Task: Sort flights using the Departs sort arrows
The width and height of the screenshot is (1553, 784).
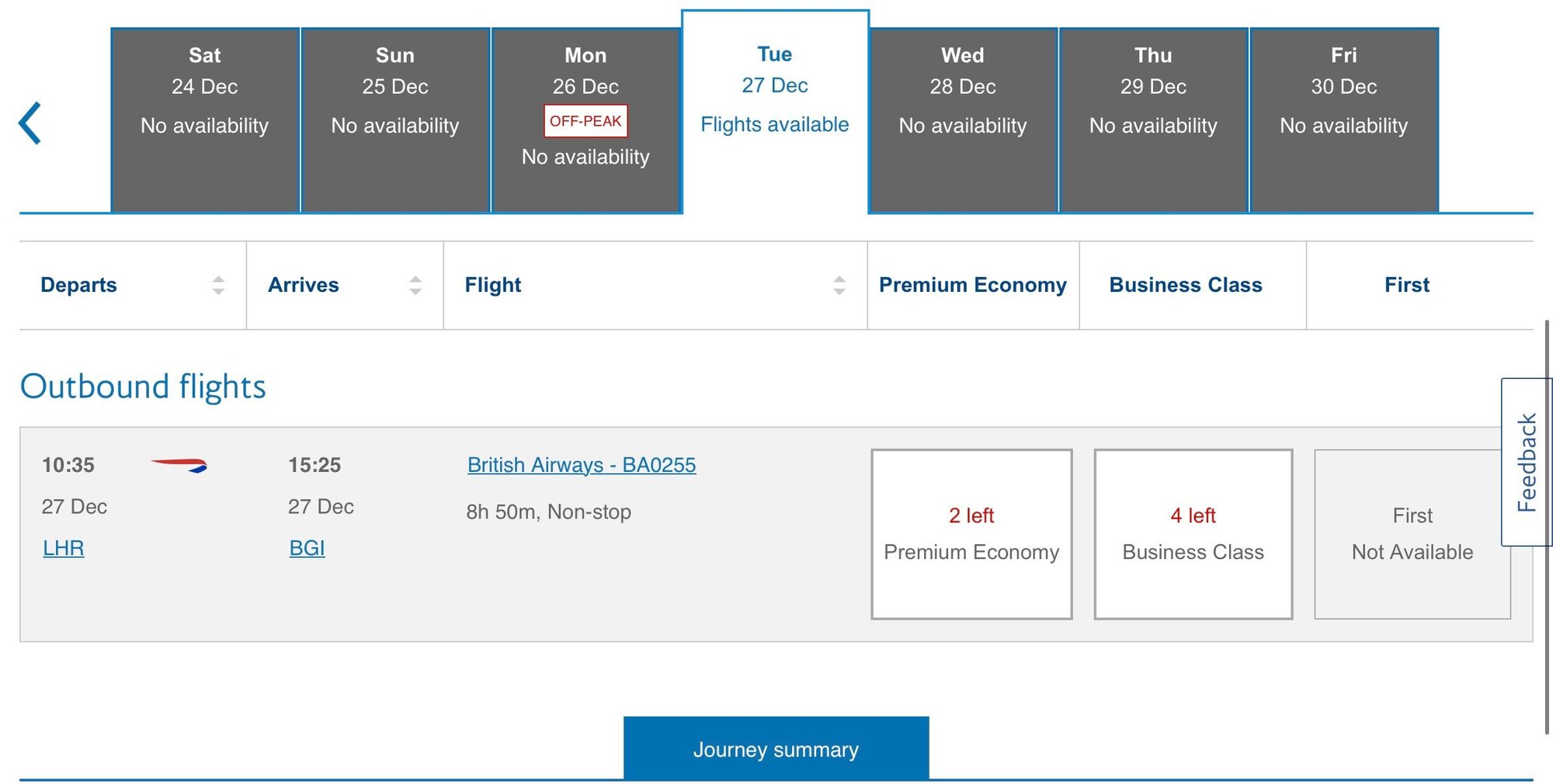Action: click(x=218, y=285)
